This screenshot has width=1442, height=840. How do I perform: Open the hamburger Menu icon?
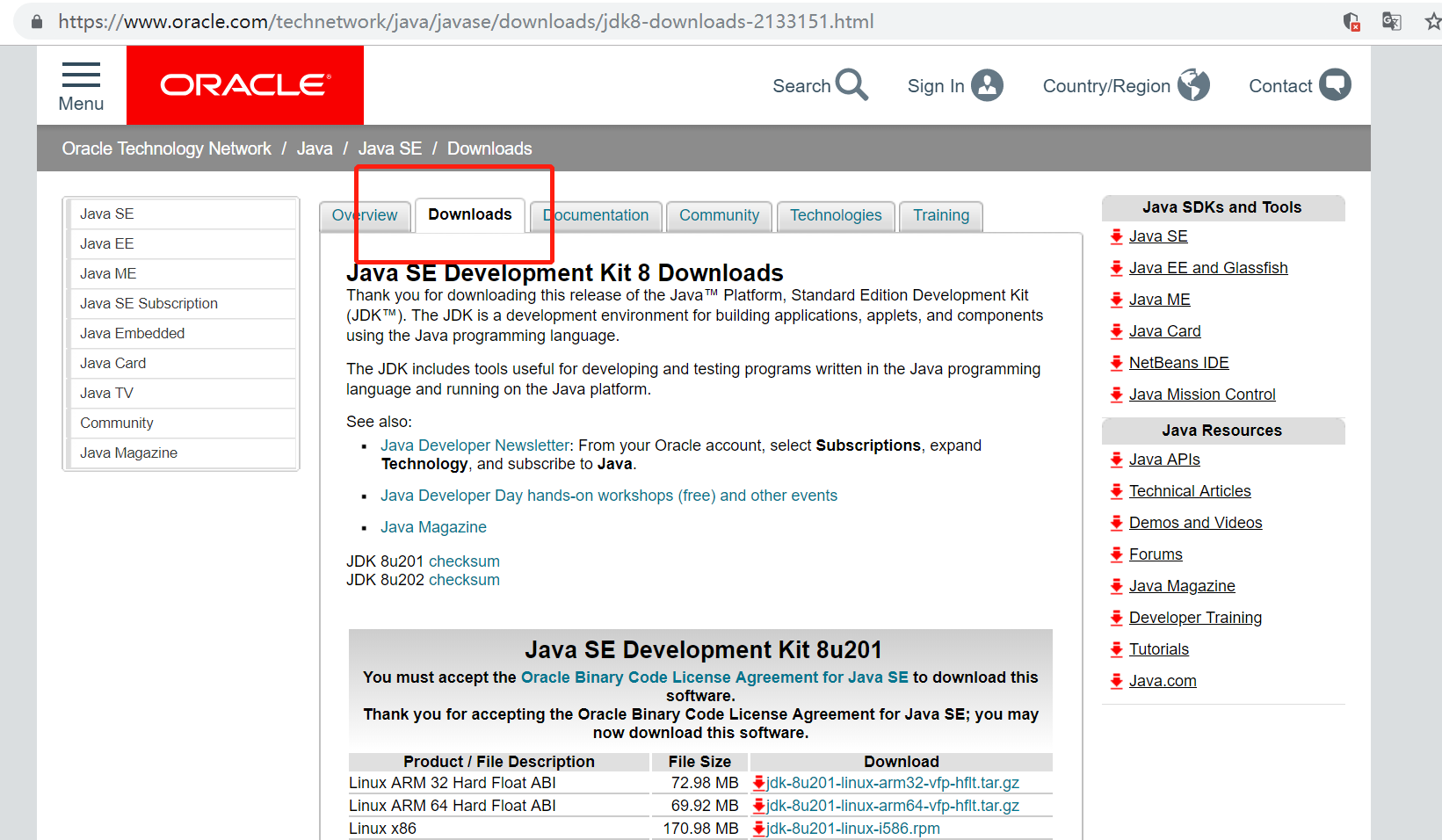80,76
